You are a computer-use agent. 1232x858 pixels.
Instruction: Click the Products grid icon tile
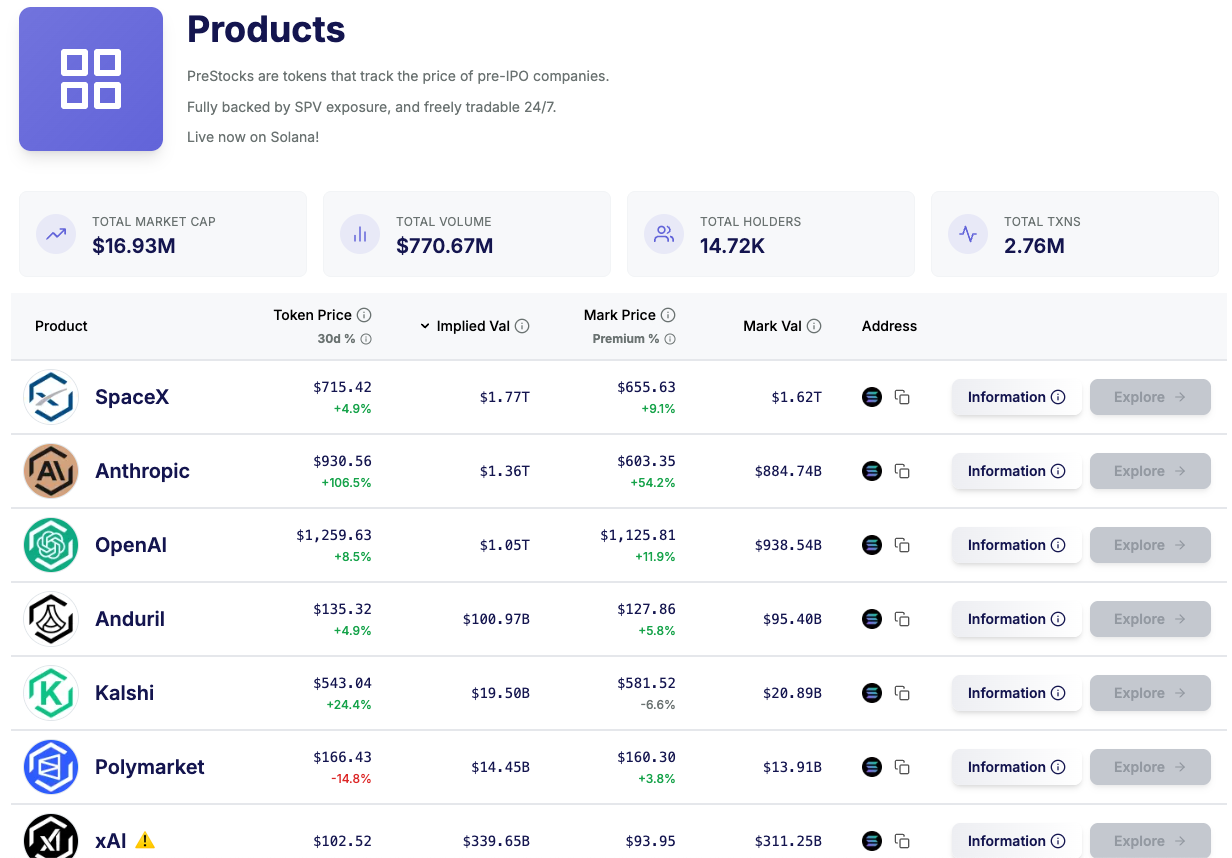pos(91,79)
